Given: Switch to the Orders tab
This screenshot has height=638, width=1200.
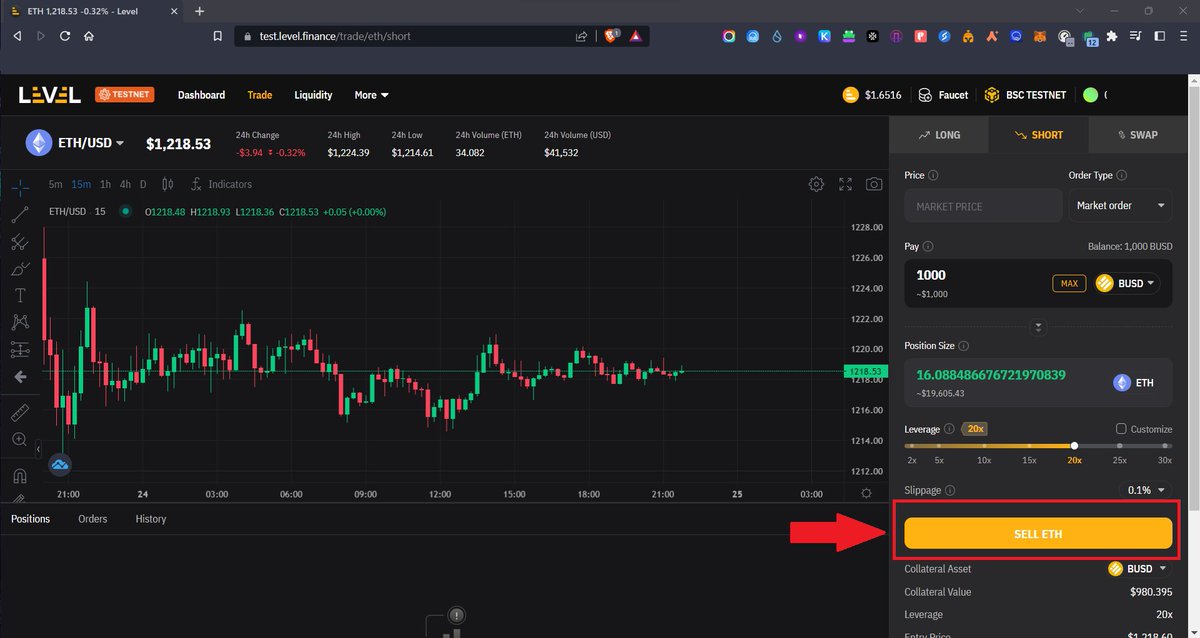Looking at the screenshot, I should (92, 518).
